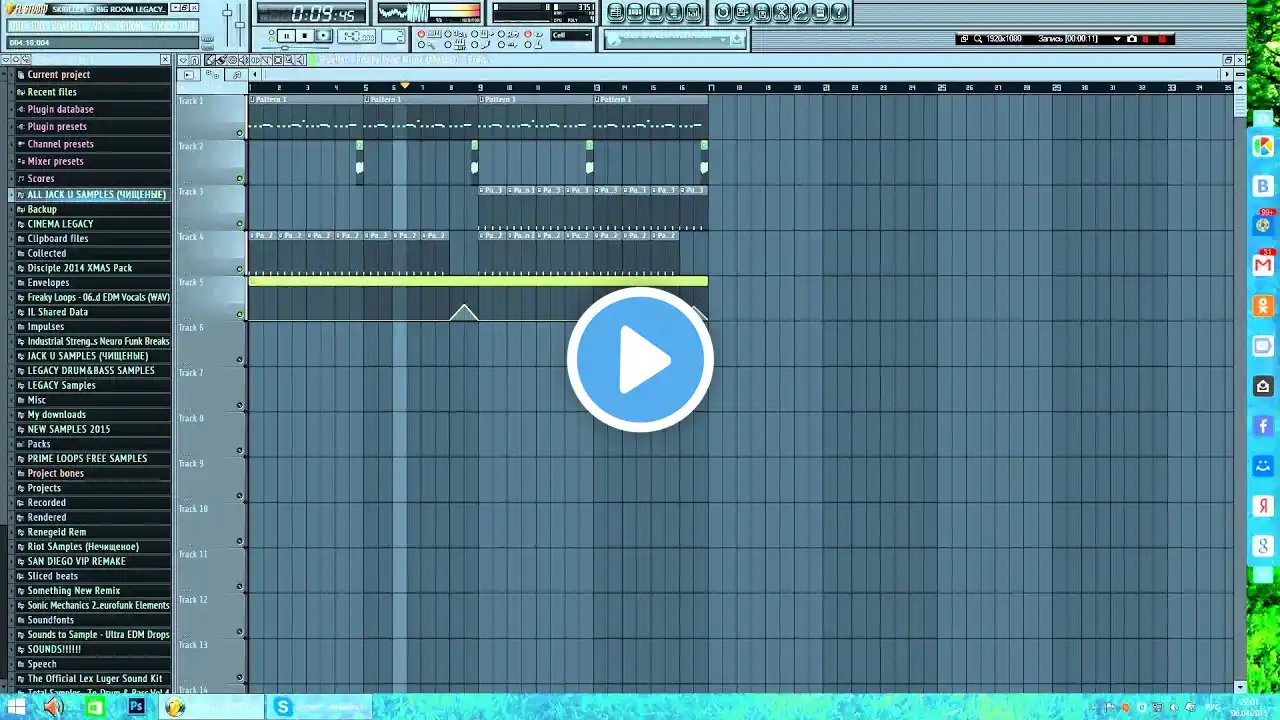
Task: Toggle the playlist magnet snap icon
Action: (194, 60)
